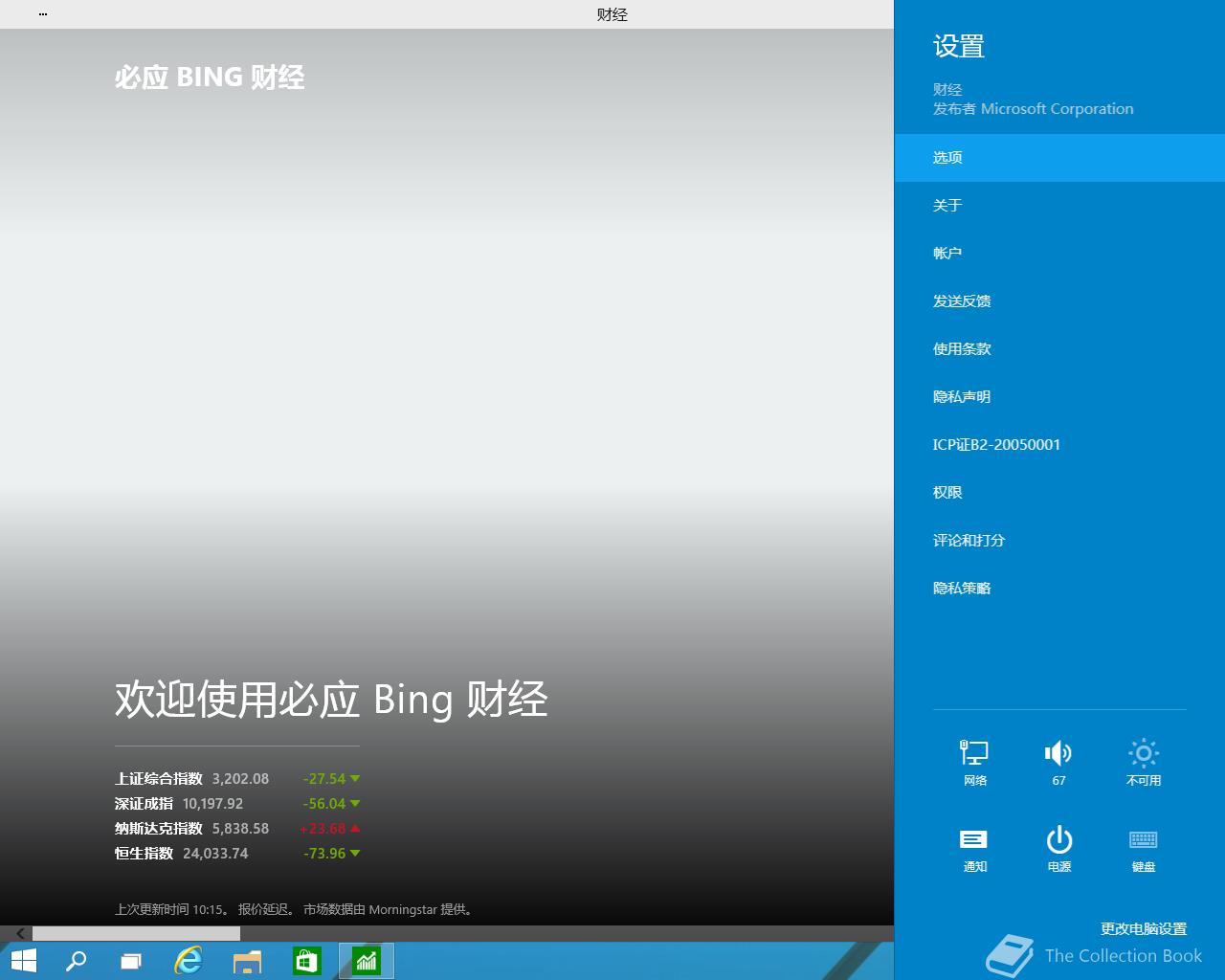Click the -73.96 change value
Screen dimensions: 1225x980
(324, 854)
